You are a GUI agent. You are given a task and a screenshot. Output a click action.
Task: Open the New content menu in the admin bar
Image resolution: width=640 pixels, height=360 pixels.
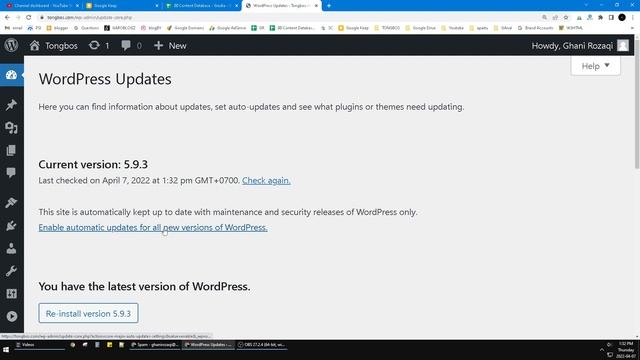[x=170, y=45]
